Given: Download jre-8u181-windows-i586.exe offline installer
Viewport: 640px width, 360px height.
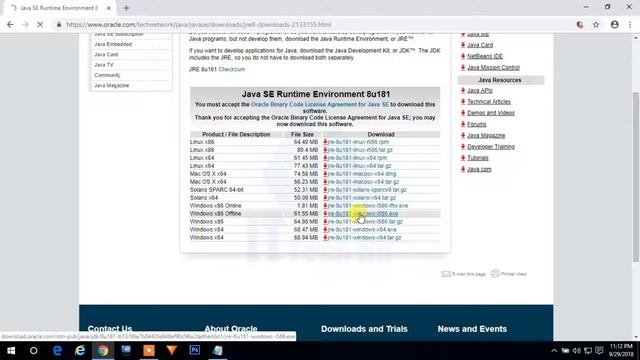Looking at the screenshot, I should click(363, 213).
